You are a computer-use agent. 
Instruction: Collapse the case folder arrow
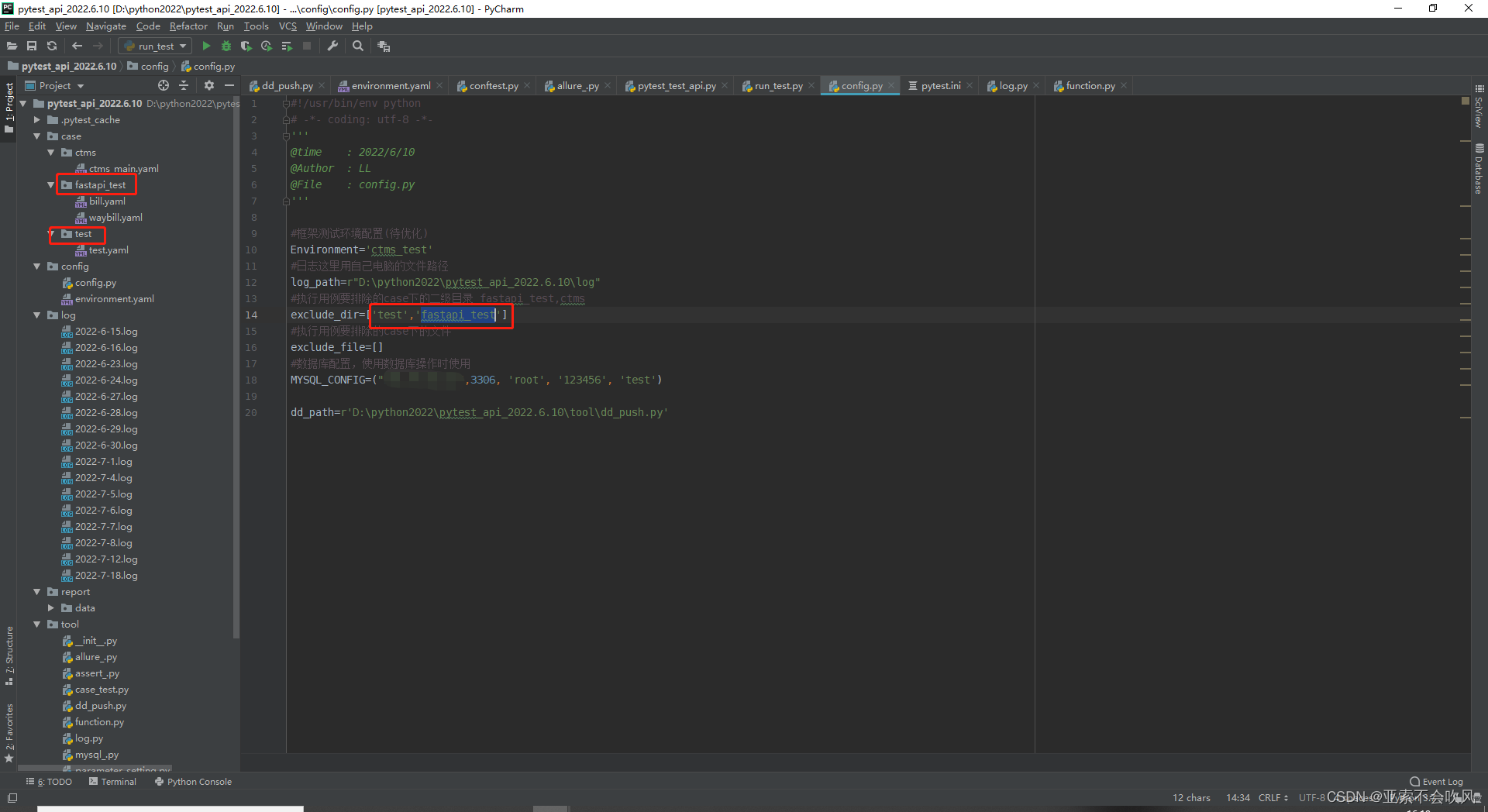pyautogui.click(x=36, y=136)
